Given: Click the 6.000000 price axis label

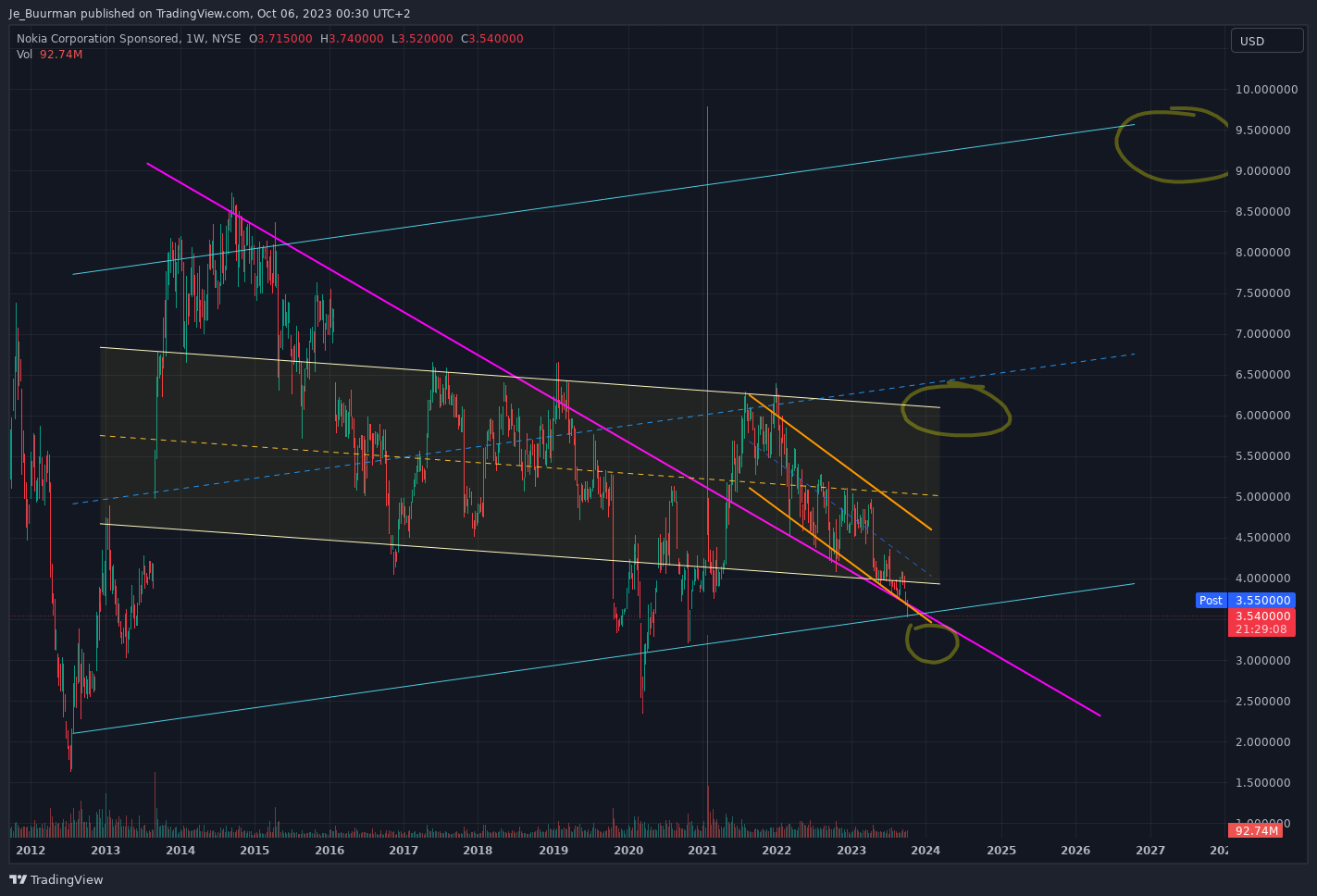Looking at the screenshot, I should click(x=1262, y=415).
